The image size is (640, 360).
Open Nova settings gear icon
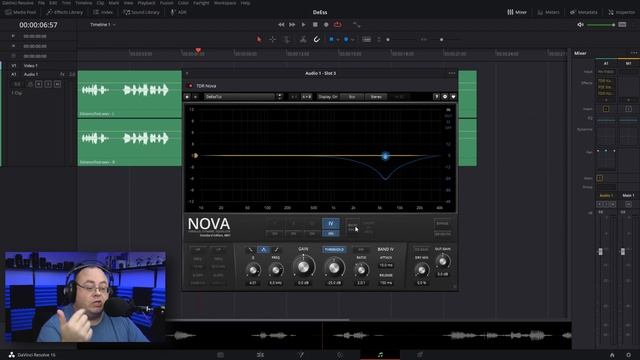click(x=444, y=97)
